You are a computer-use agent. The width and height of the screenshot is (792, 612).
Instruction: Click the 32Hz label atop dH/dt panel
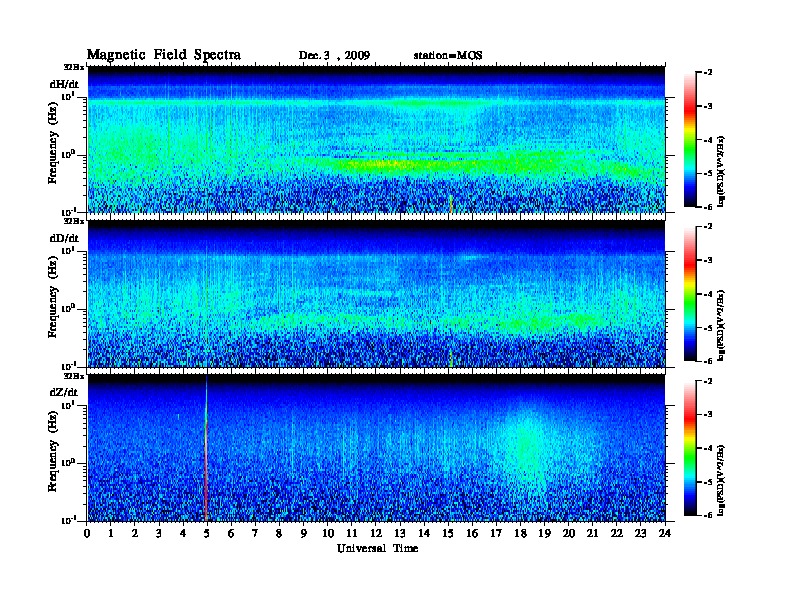point(74,67)
